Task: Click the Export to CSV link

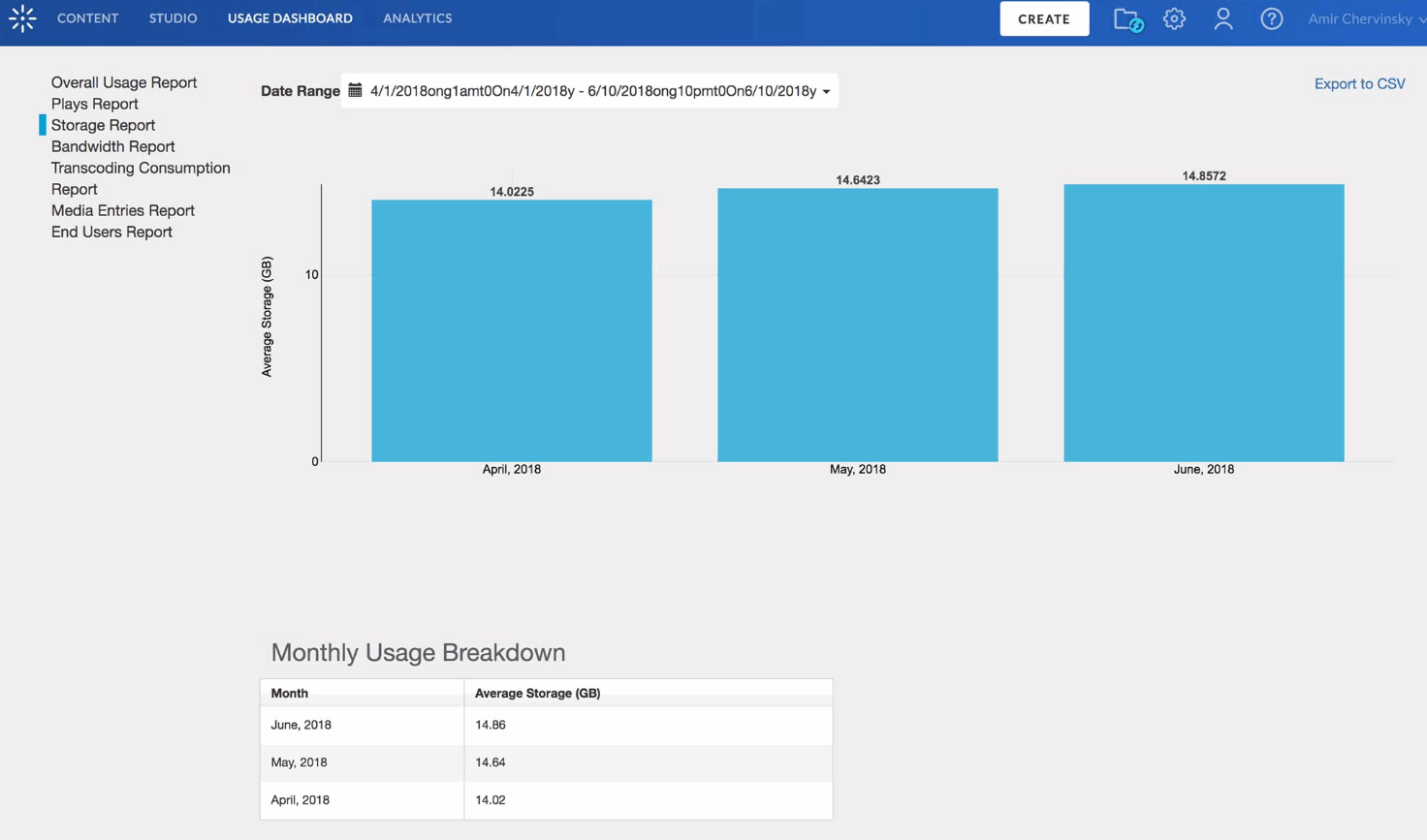Action: tap(1359, 84)
